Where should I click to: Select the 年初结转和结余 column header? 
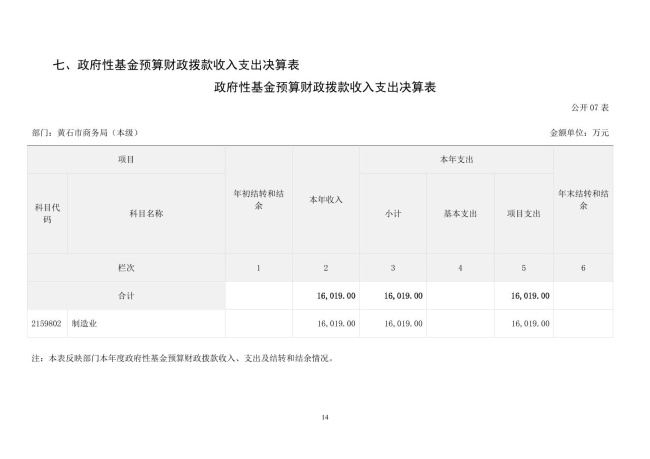[258, 199]
